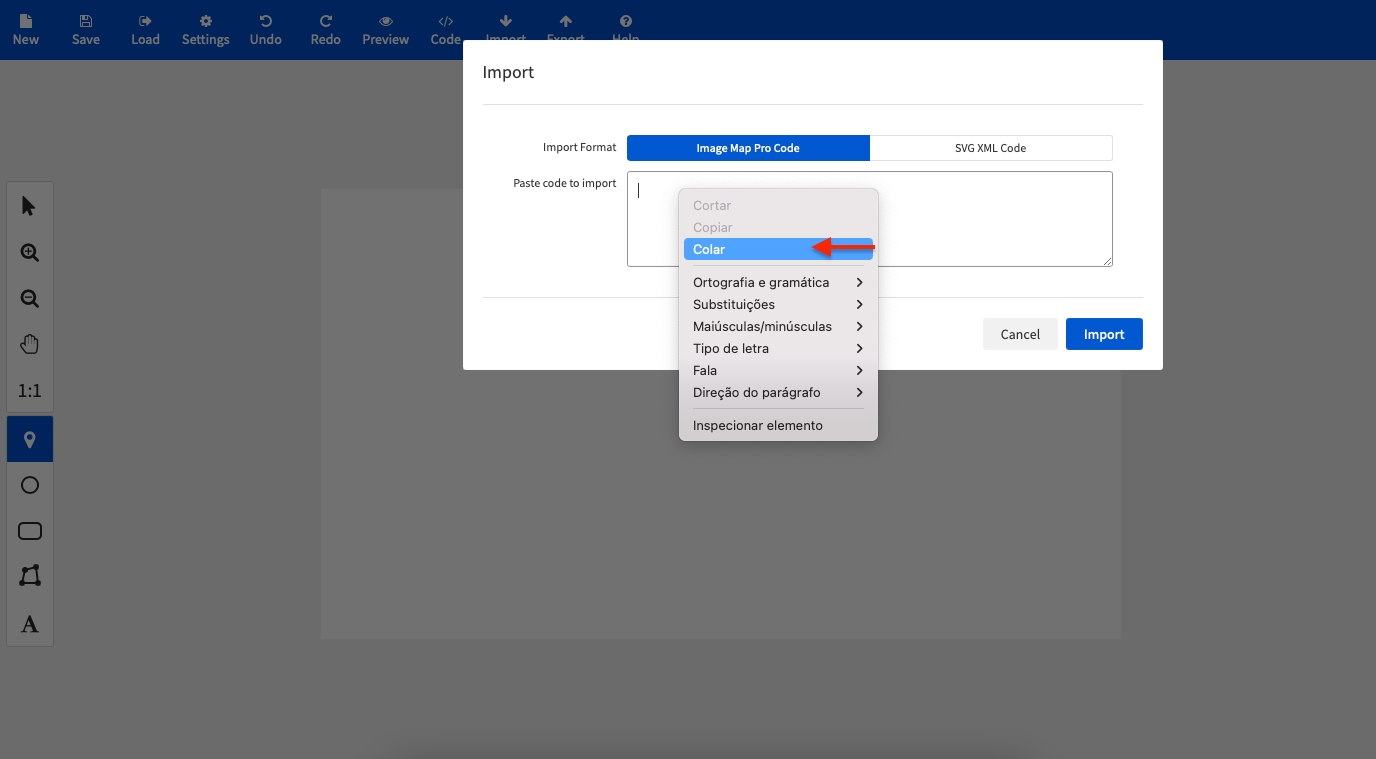
Task: Open Maiúsculas/minúsculas submenu
Action: coord(778,326)
